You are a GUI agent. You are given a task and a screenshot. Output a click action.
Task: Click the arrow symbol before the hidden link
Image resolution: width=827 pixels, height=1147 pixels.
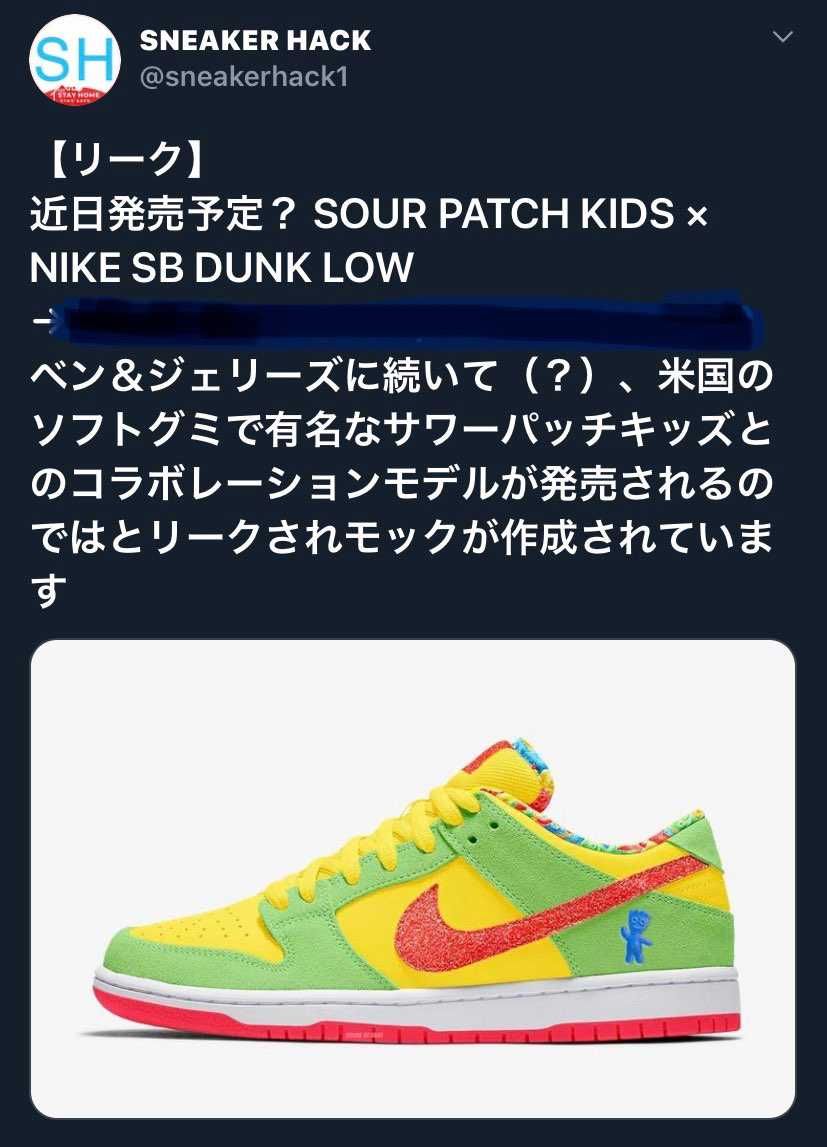coord(43,320)
